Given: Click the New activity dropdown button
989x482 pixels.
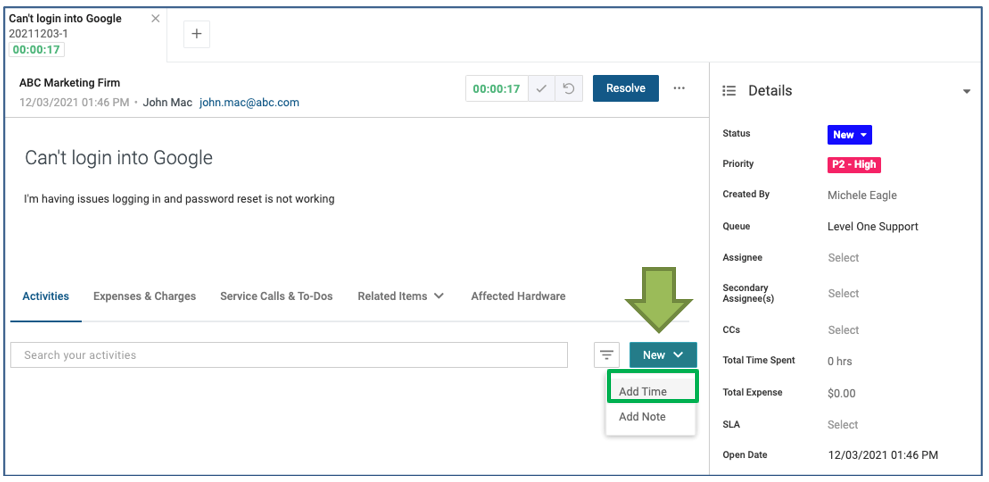Looking at the screenshot, I should [662, 355].
